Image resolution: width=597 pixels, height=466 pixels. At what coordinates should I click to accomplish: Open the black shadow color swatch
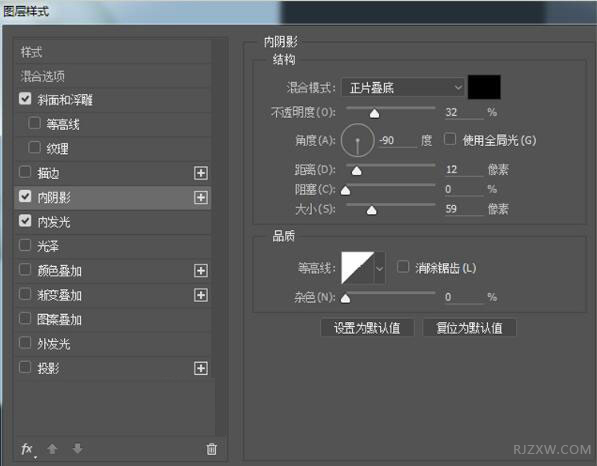[484, 87]
